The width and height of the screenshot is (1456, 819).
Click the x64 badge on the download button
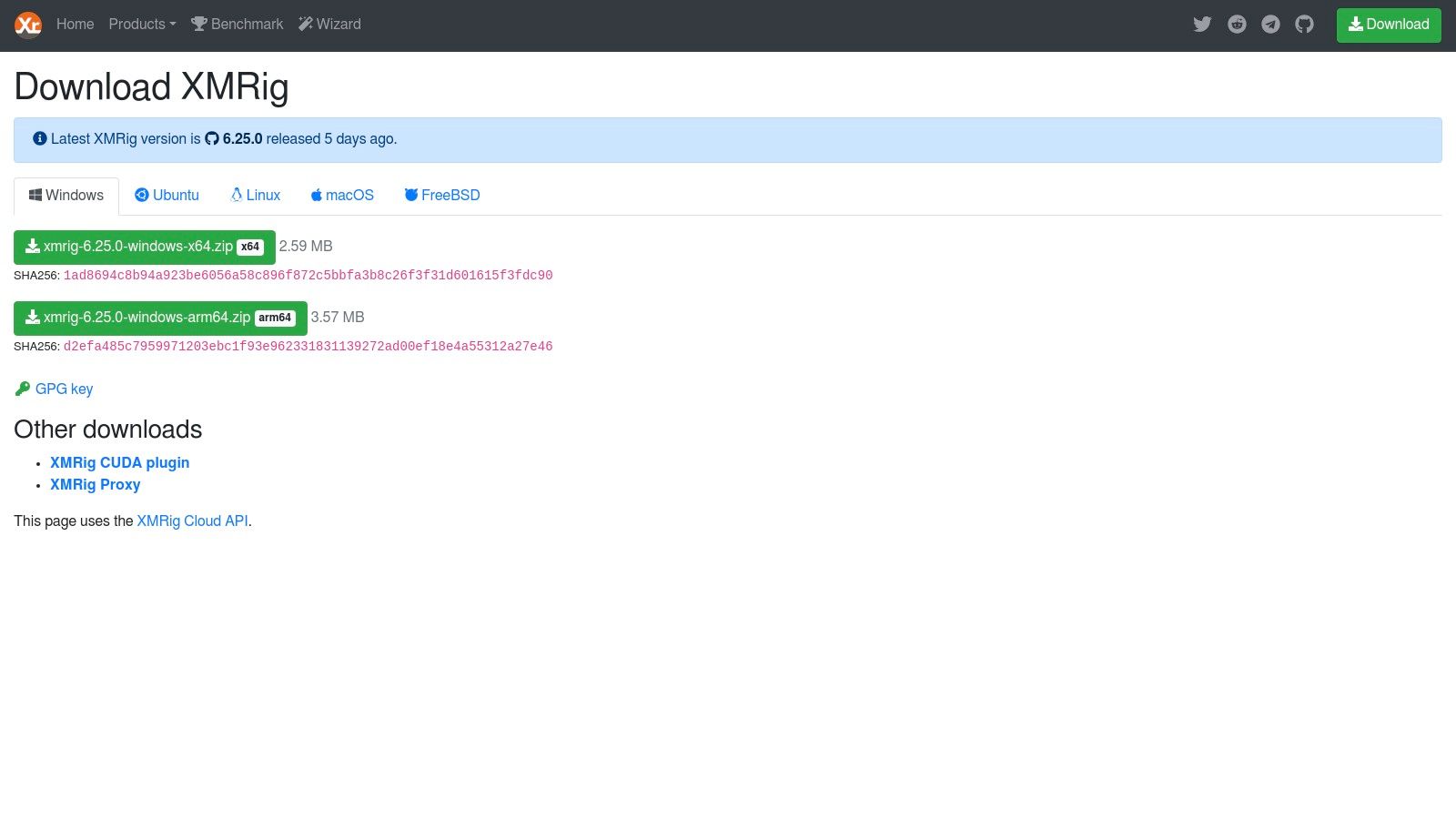coord(250,247)
